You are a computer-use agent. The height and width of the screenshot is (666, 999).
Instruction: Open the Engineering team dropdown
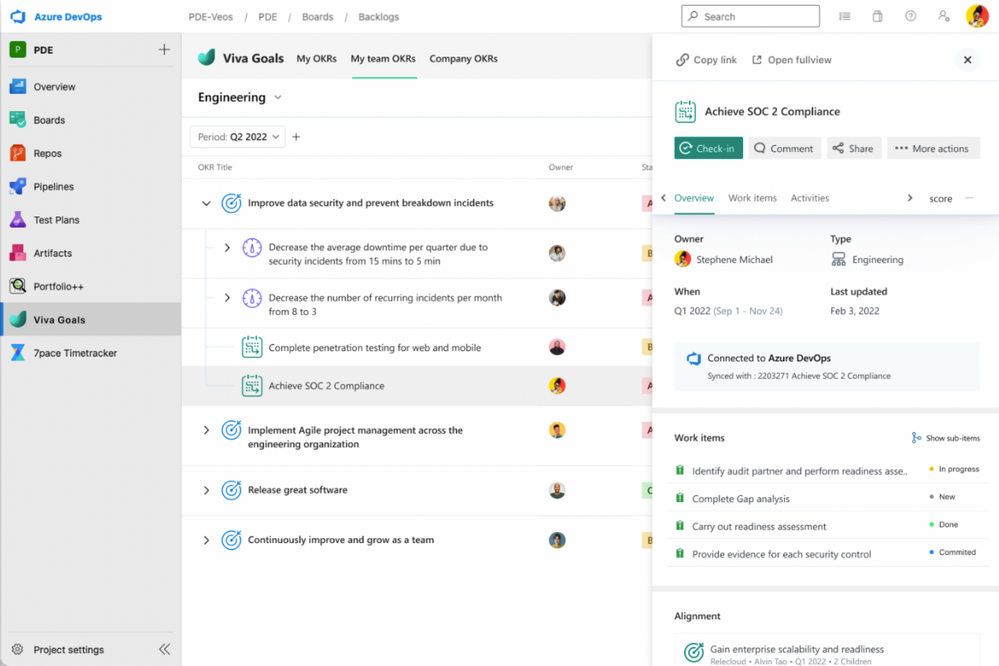coord(239,97)
